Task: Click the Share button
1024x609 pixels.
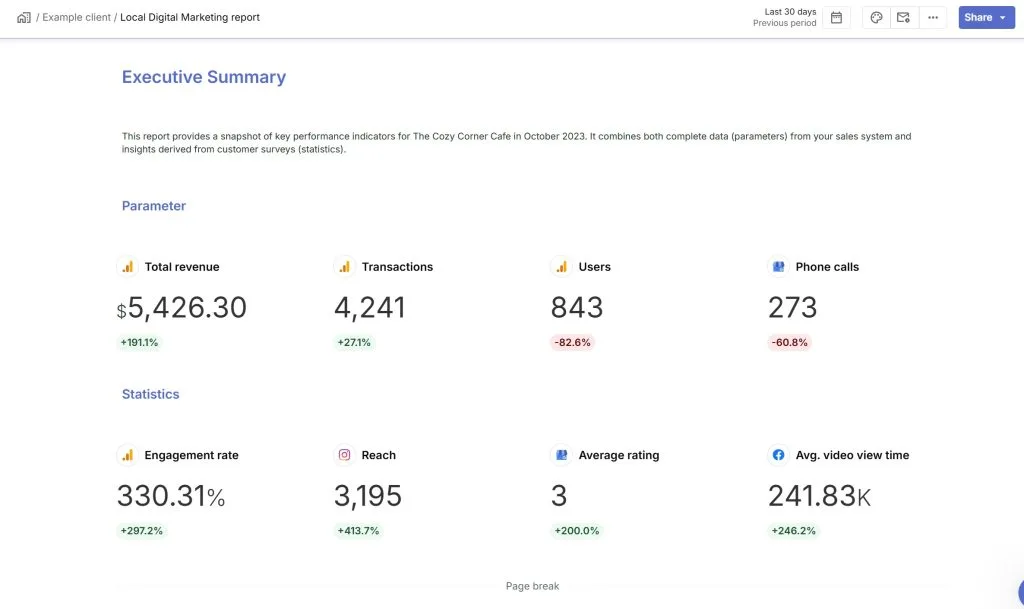Action: [x=986, y=18]
